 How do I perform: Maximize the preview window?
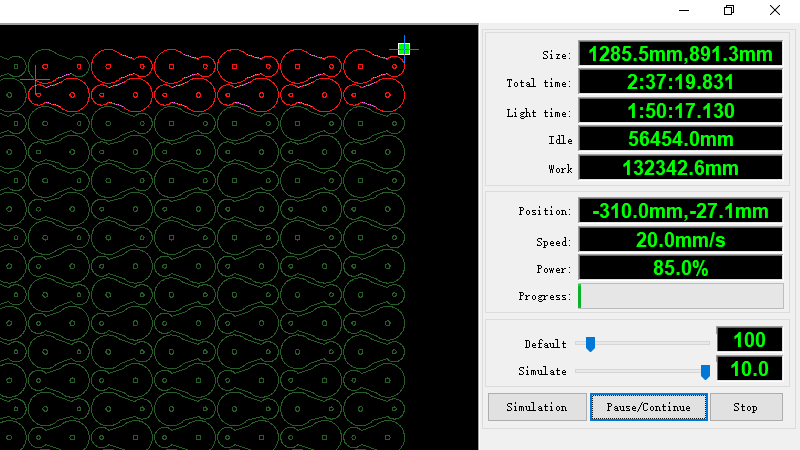[729, 10]
